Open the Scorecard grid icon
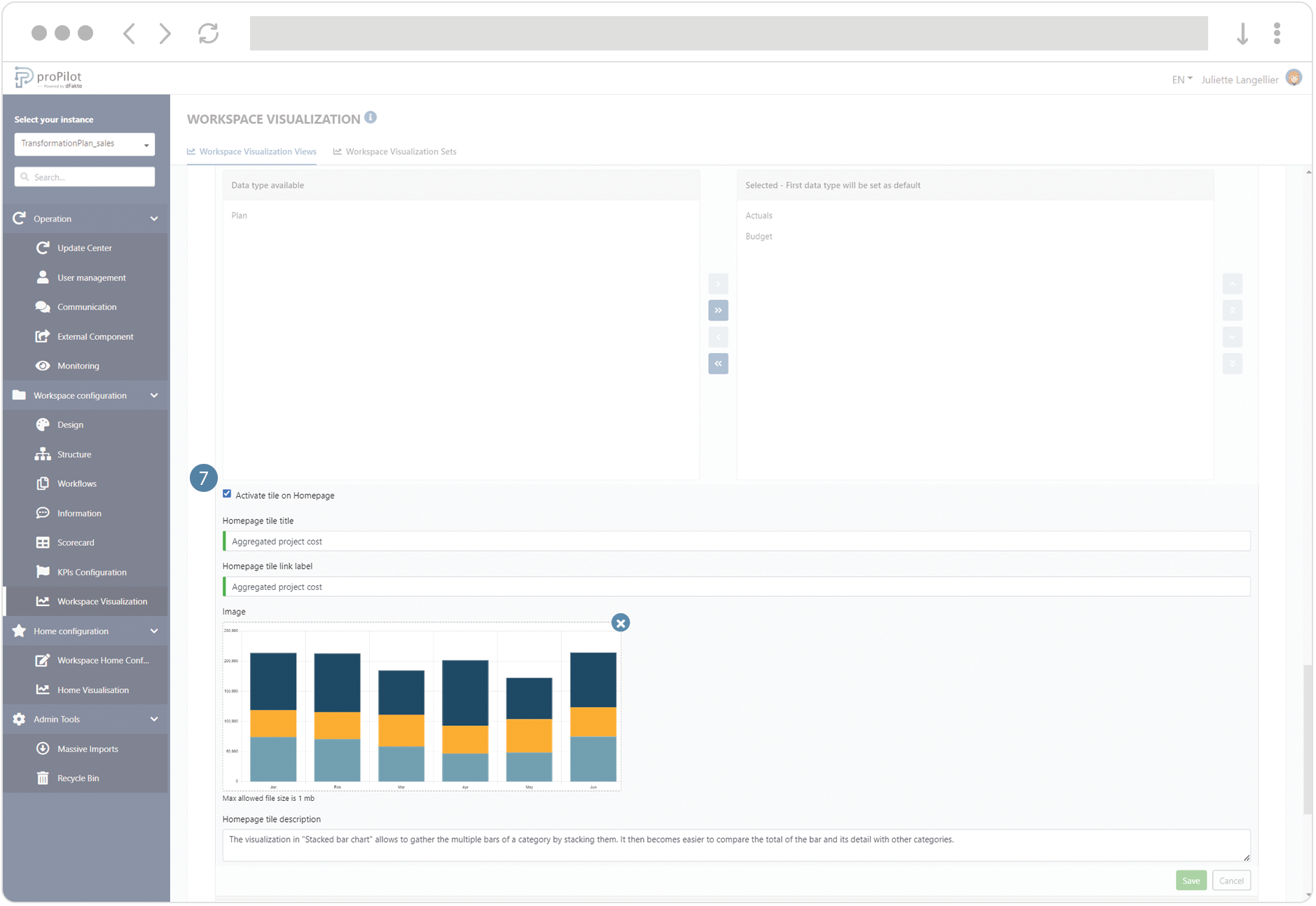Image resolution: width=1316 pixels, height=906 pixels. 43,542
